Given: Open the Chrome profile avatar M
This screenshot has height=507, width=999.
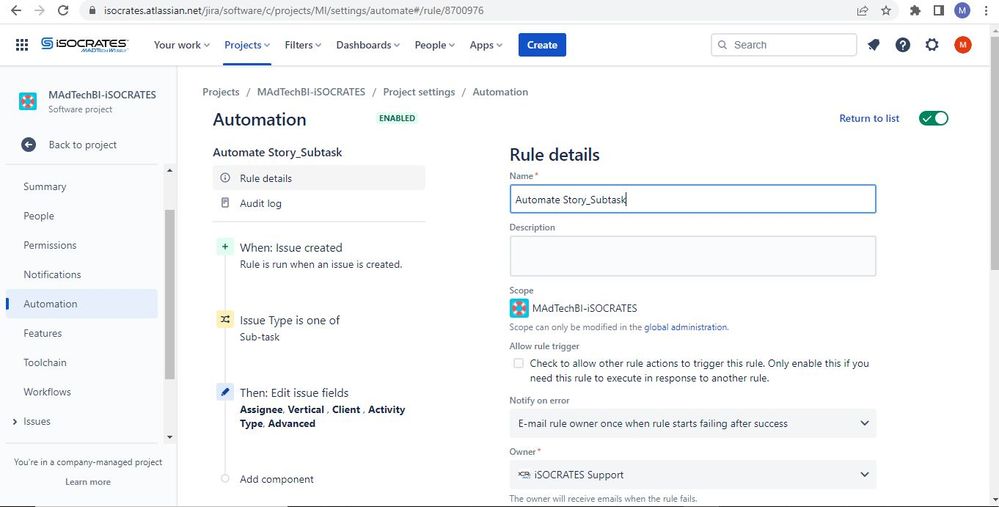Looking at the screenshot, I should pyautogui.click(x=962, y=10).
